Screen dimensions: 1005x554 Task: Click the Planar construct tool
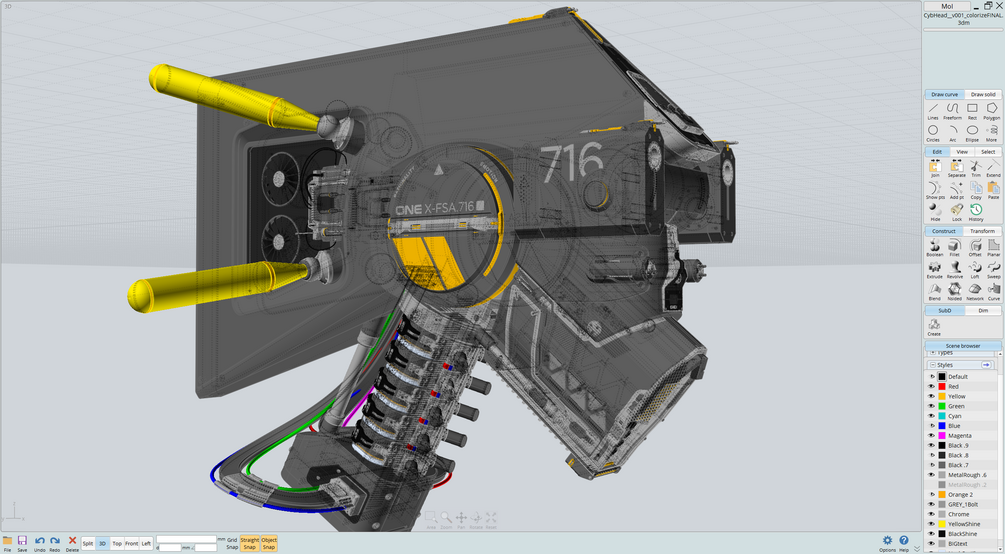click(993, 248)
